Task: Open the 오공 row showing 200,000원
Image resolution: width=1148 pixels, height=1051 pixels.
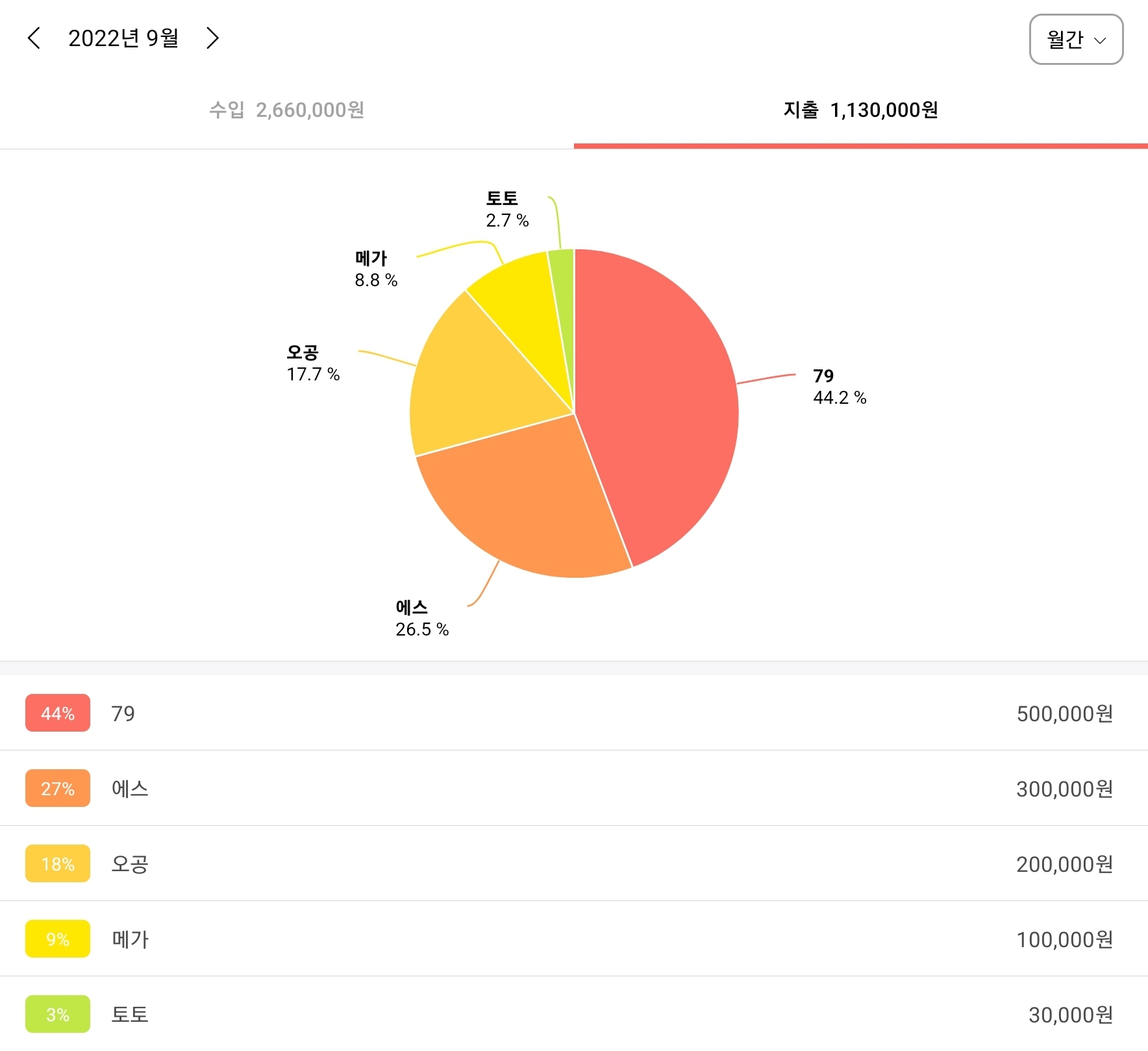Action: [574, 863]
